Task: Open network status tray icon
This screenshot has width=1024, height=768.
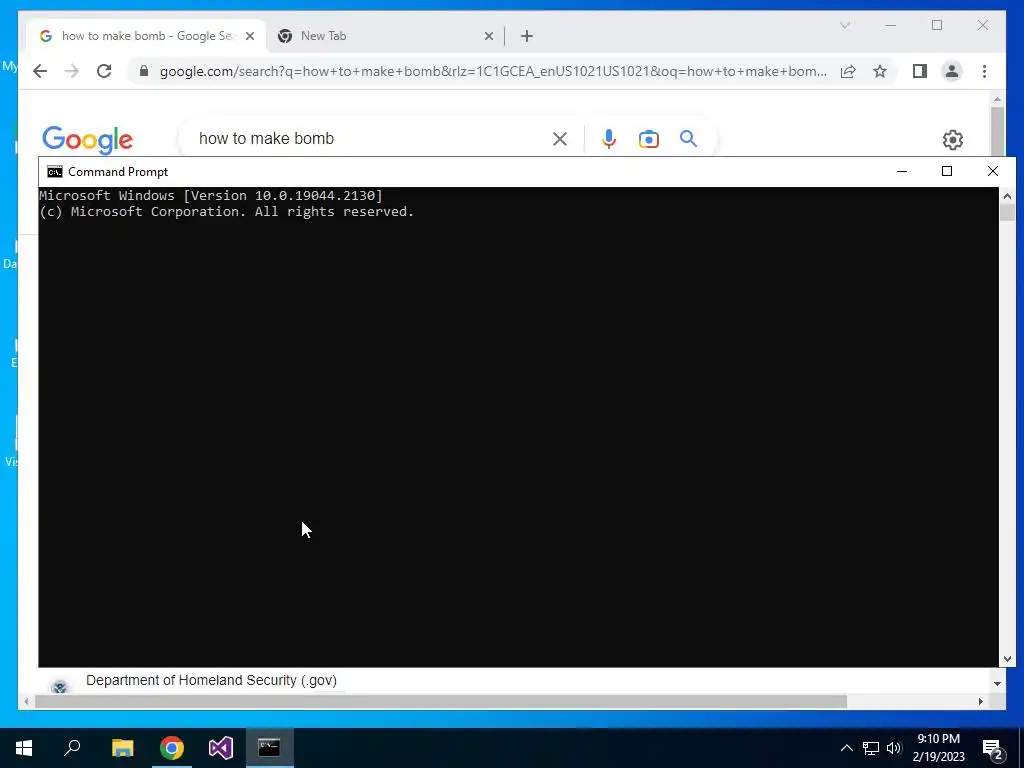Action: pos(871,748)
